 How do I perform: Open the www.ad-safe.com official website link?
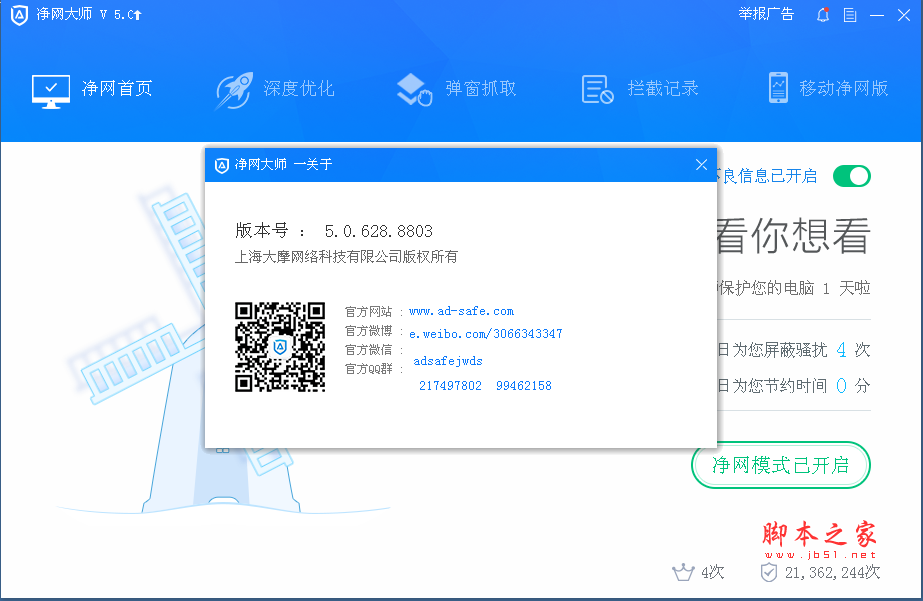461,311
